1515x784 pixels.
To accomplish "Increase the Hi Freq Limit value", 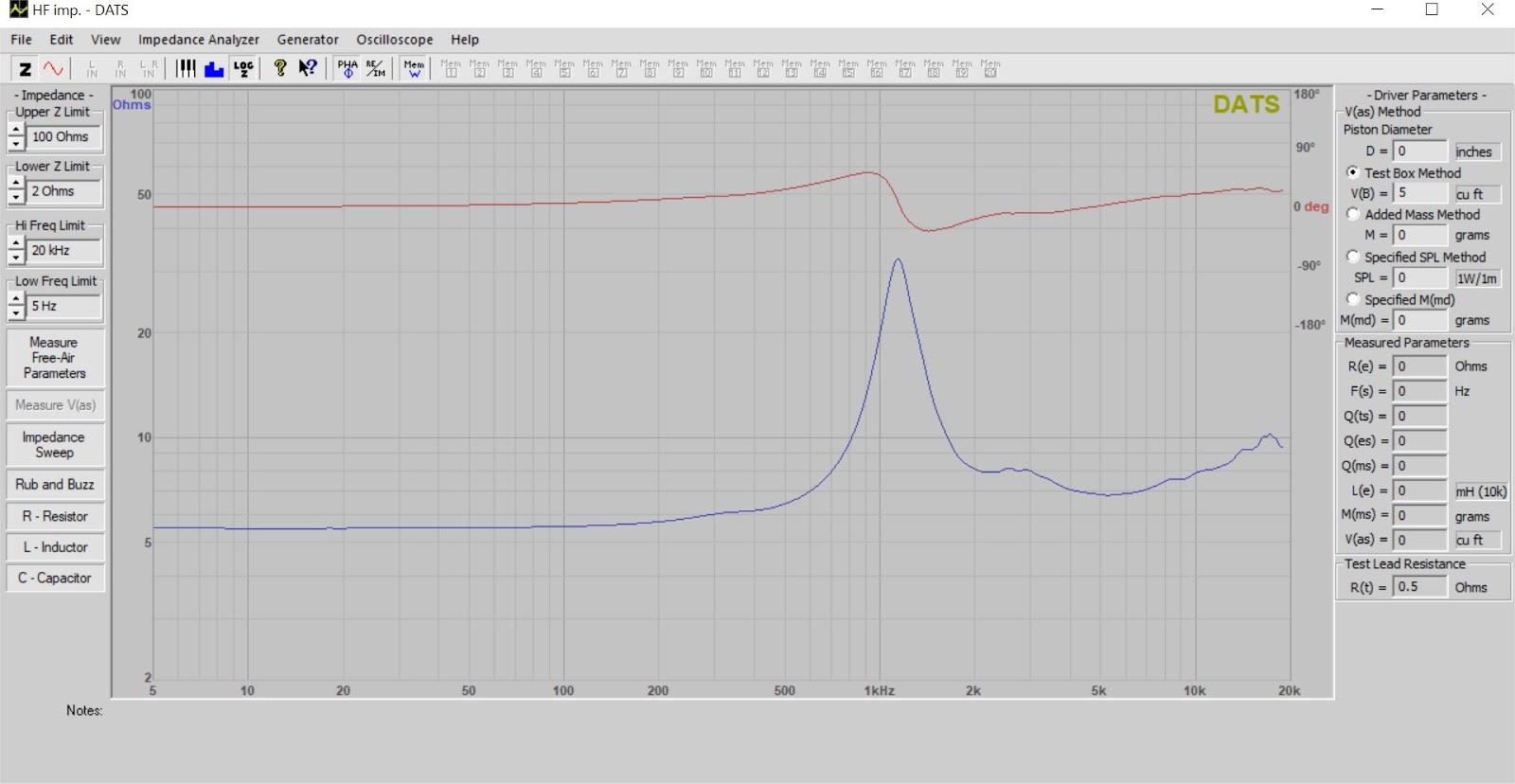I will (x=16, y=243).
